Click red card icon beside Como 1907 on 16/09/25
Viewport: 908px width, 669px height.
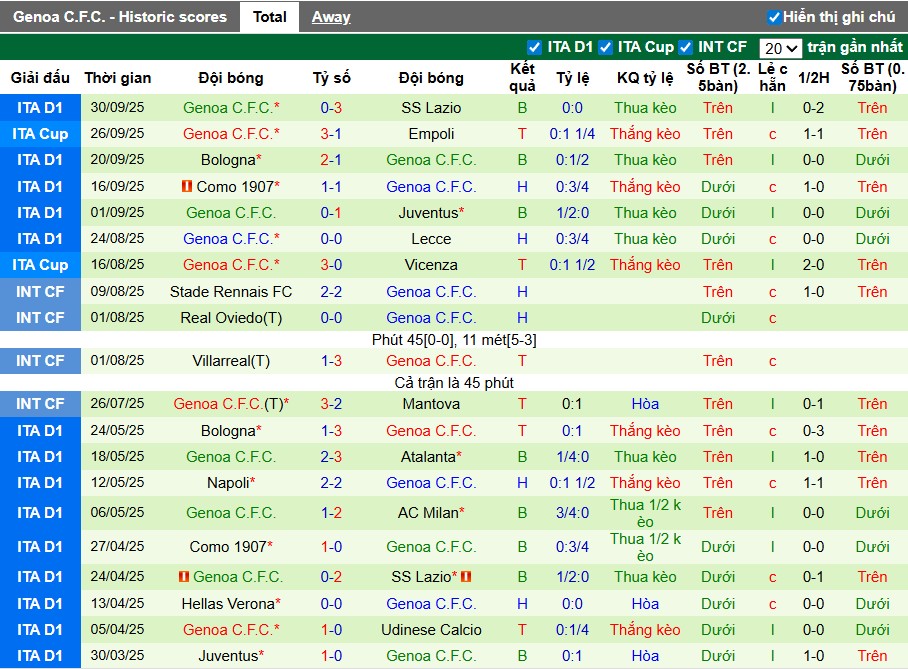click(186, 187)
